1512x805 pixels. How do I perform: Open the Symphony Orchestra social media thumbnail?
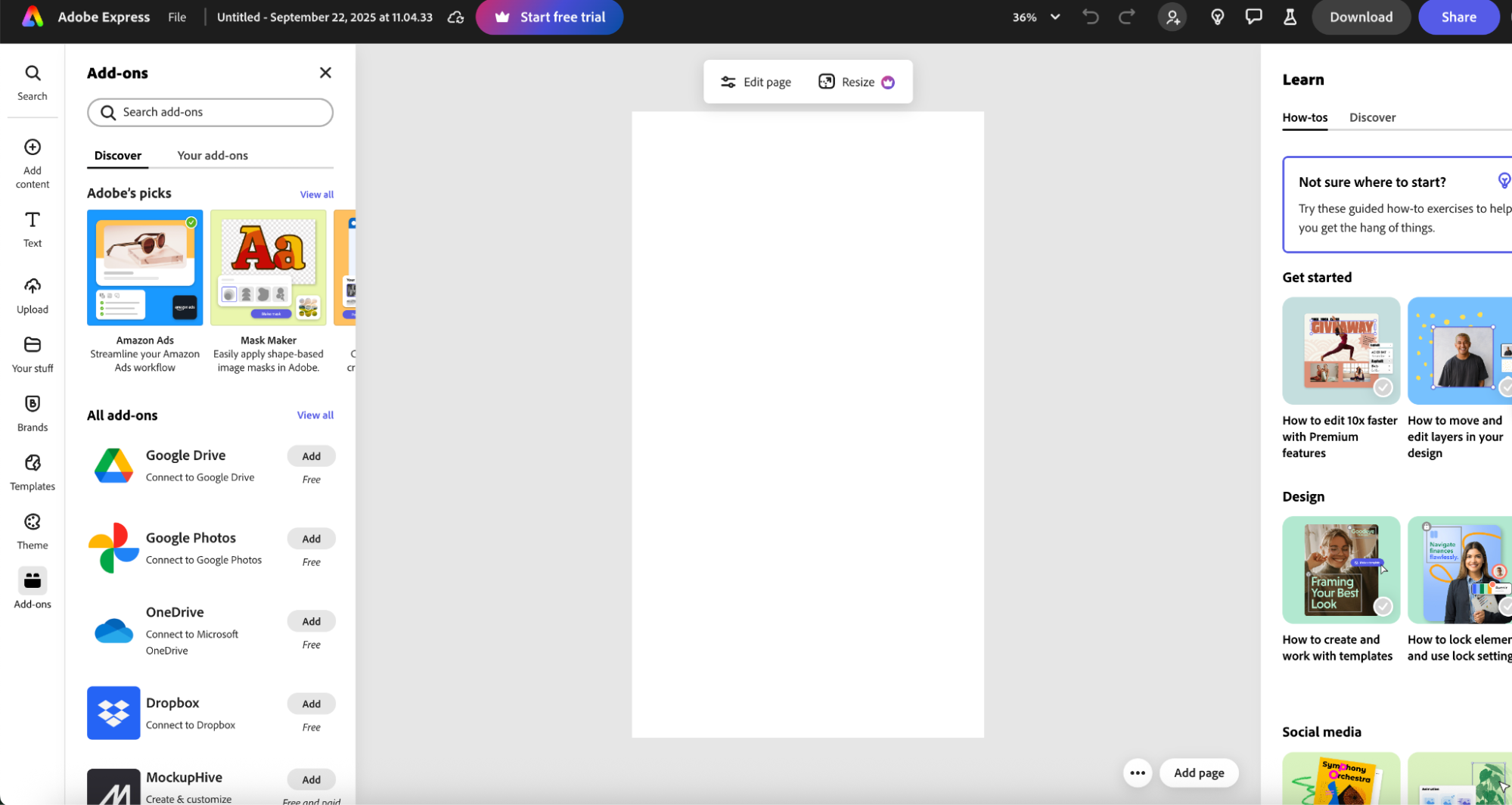1341,779
